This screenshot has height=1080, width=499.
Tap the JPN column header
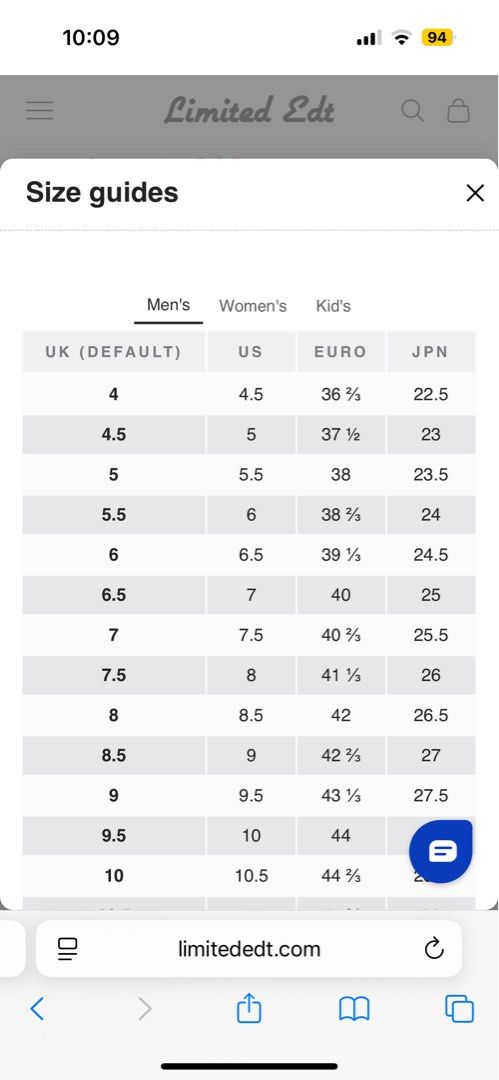pos(431,352)
